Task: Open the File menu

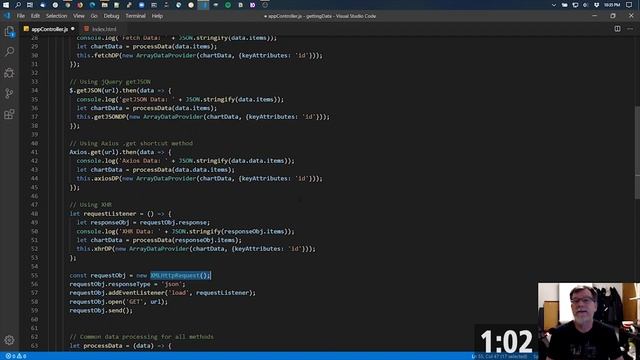Action: (x=20, y=16)
